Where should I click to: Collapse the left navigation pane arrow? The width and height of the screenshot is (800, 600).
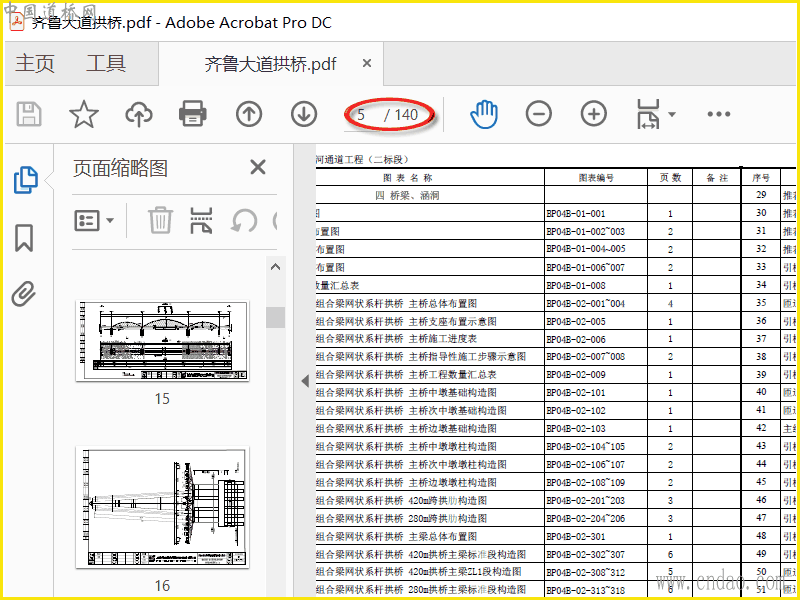click(x=305, y=380)
